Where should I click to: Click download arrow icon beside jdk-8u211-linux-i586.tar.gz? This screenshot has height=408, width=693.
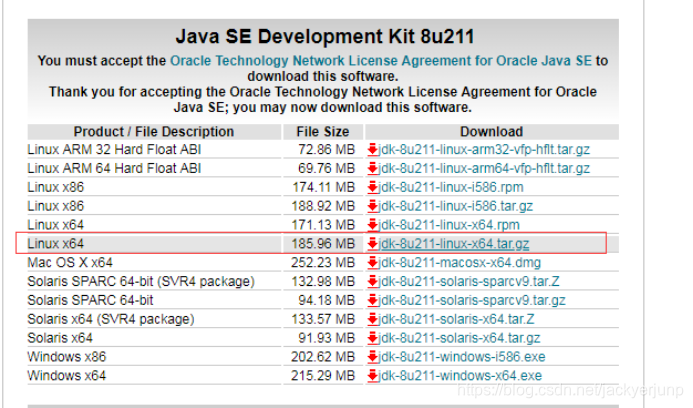pos(373,206)
